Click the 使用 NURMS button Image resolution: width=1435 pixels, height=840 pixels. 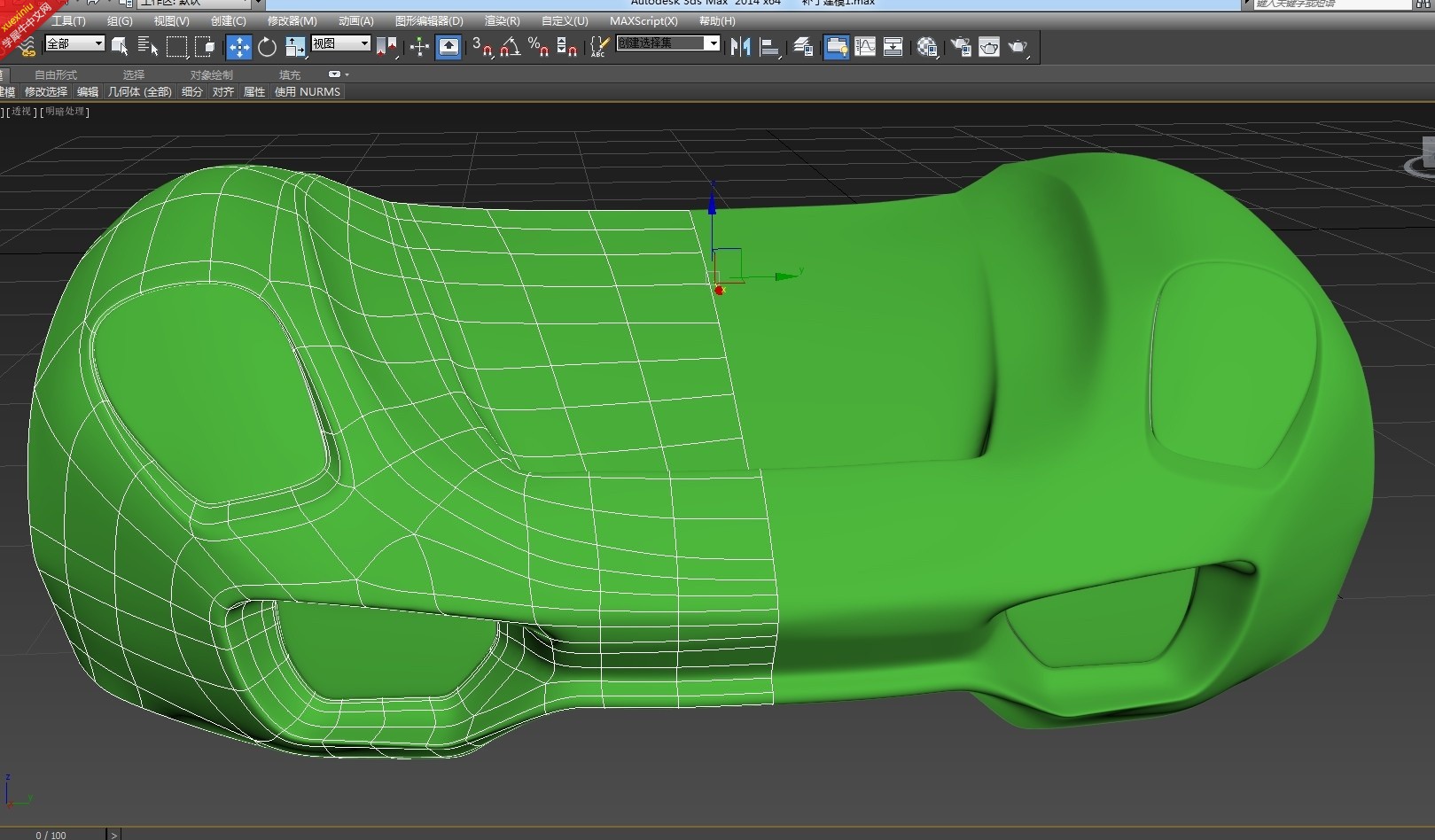308,91
